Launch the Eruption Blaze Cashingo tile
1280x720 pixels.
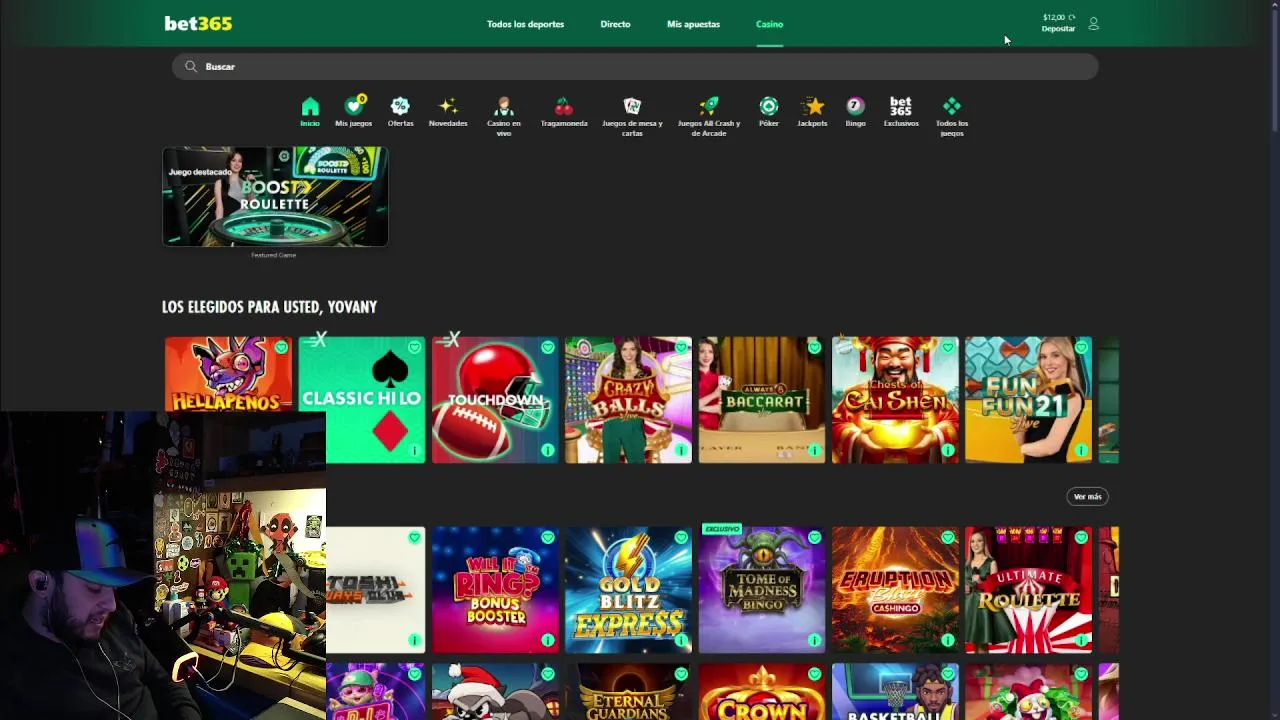[895, 590]
